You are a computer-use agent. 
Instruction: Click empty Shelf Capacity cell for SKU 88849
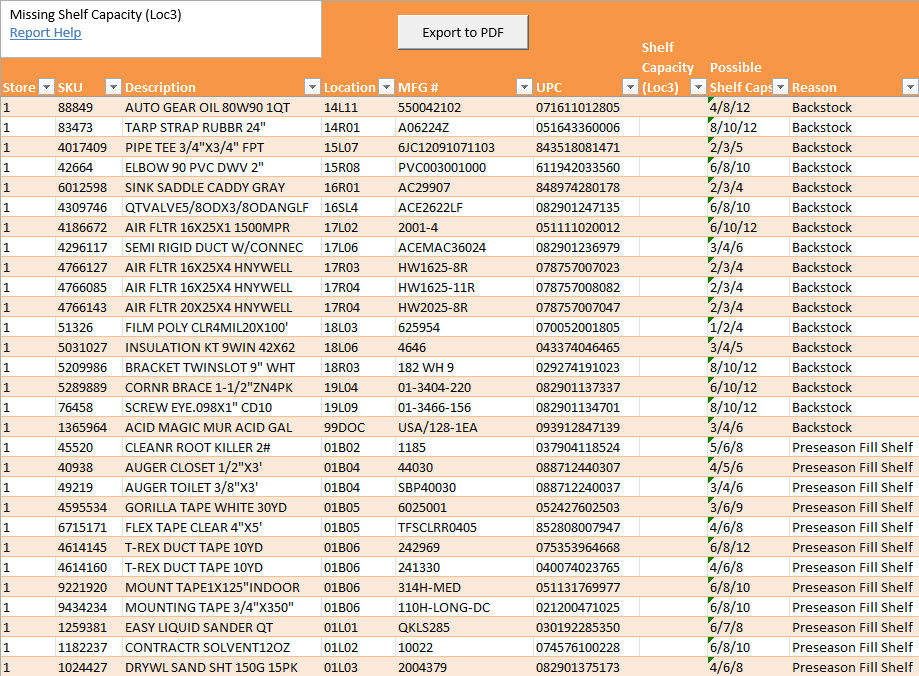[673, 107]
